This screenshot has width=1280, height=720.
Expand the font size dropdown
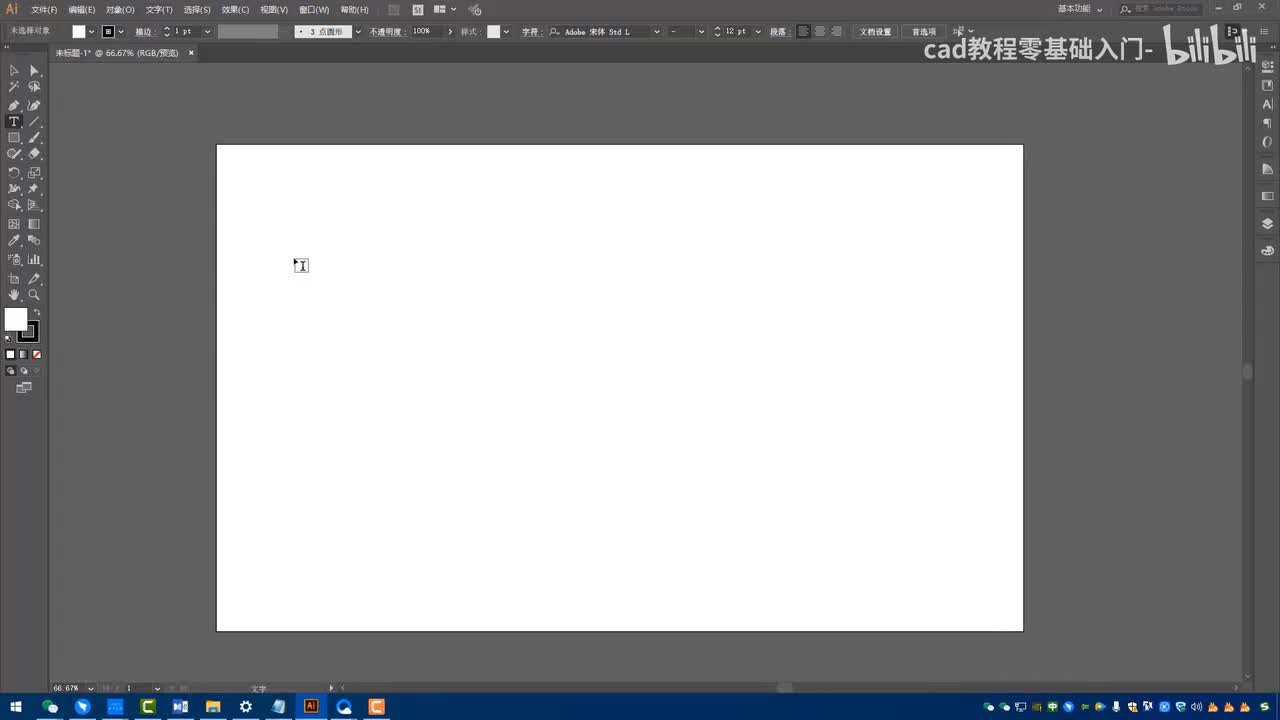(757, 32)
